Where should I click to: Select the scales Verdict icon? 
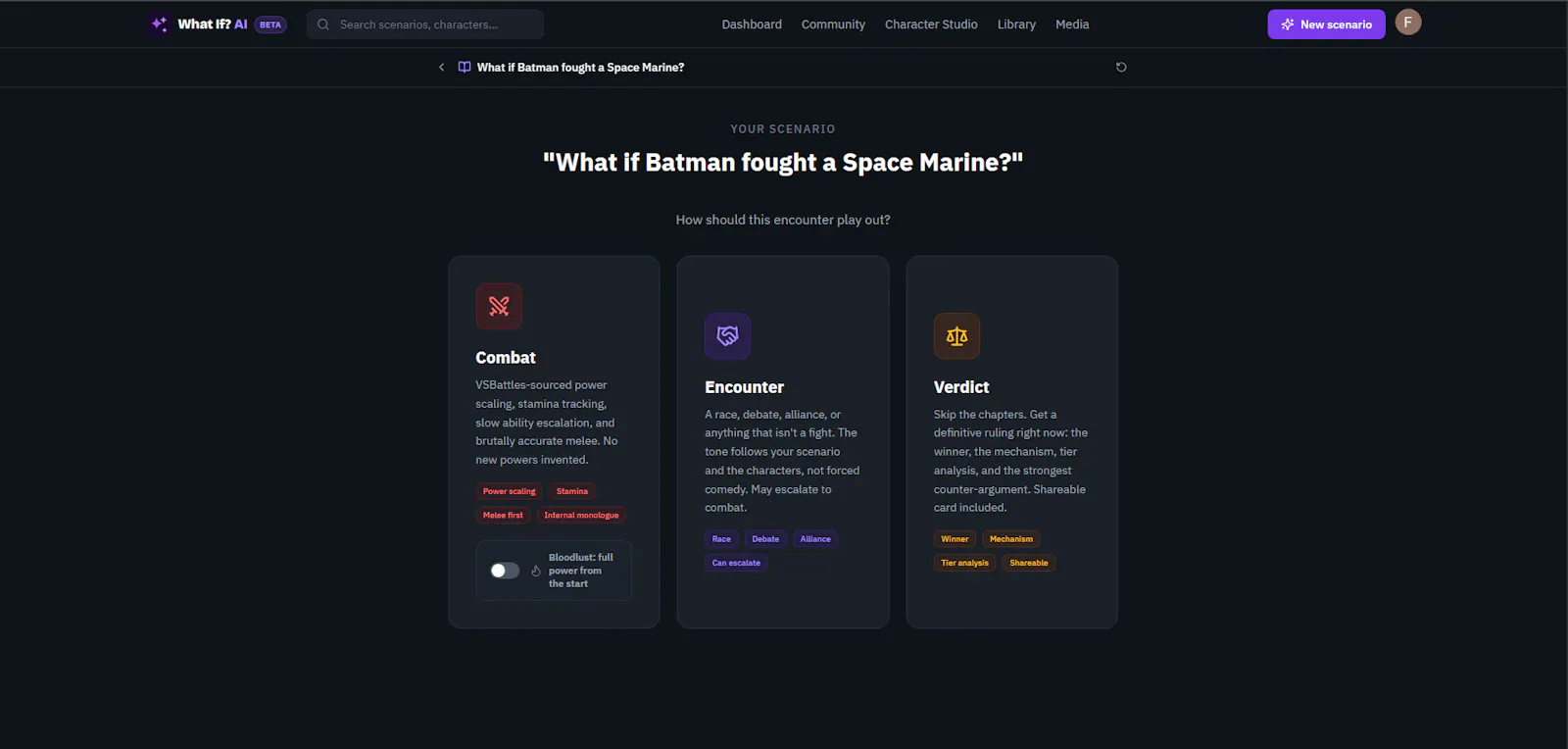[x=956, y=336]
